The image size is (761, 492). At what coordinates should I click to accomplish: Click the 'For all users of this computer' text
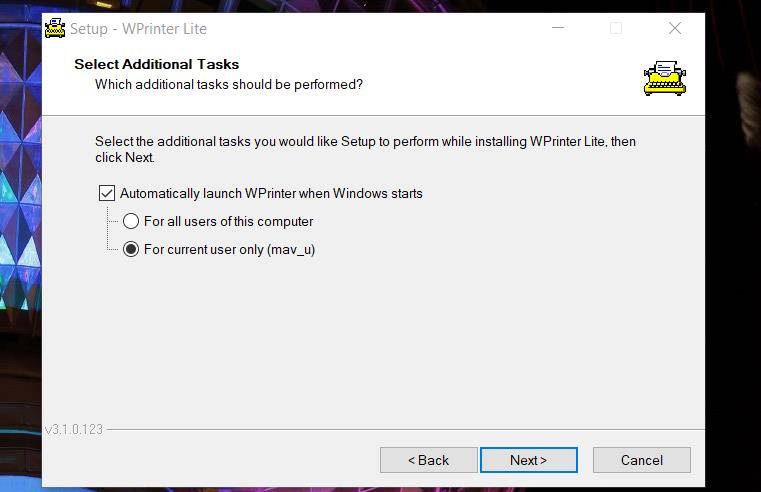coord(228,221)
